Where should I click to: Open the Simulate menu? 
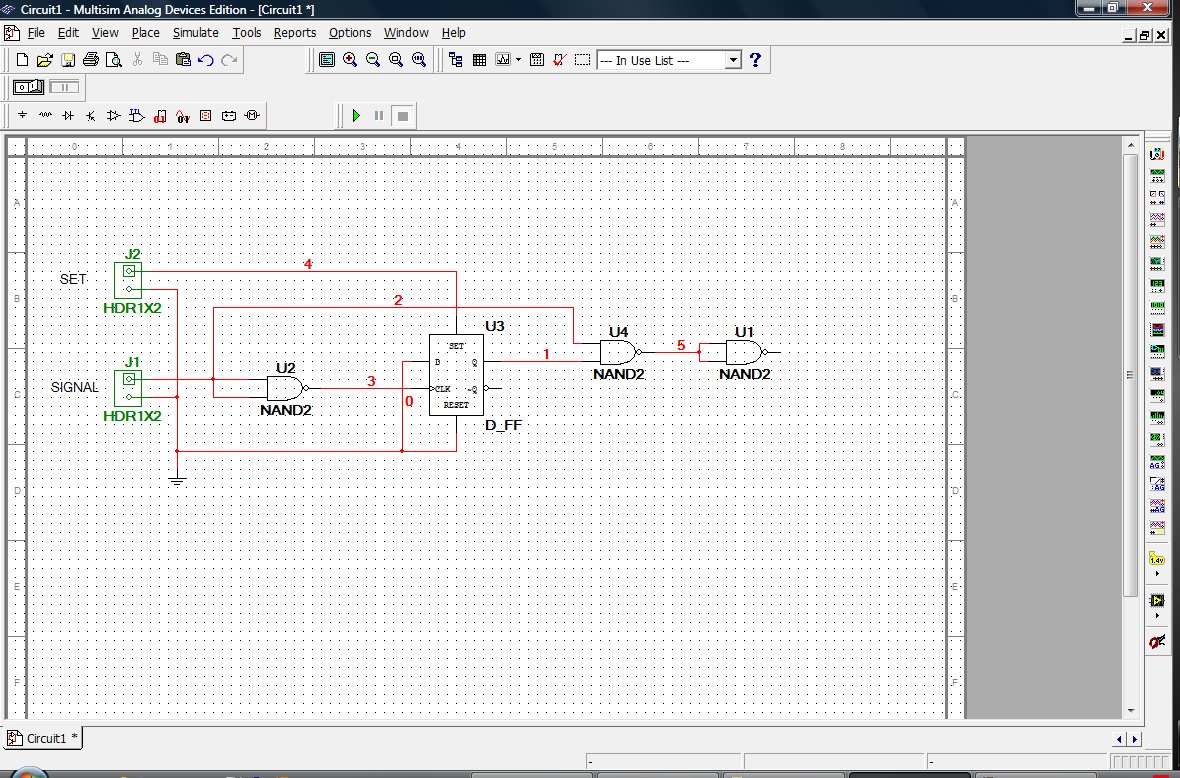pos(195,32)
